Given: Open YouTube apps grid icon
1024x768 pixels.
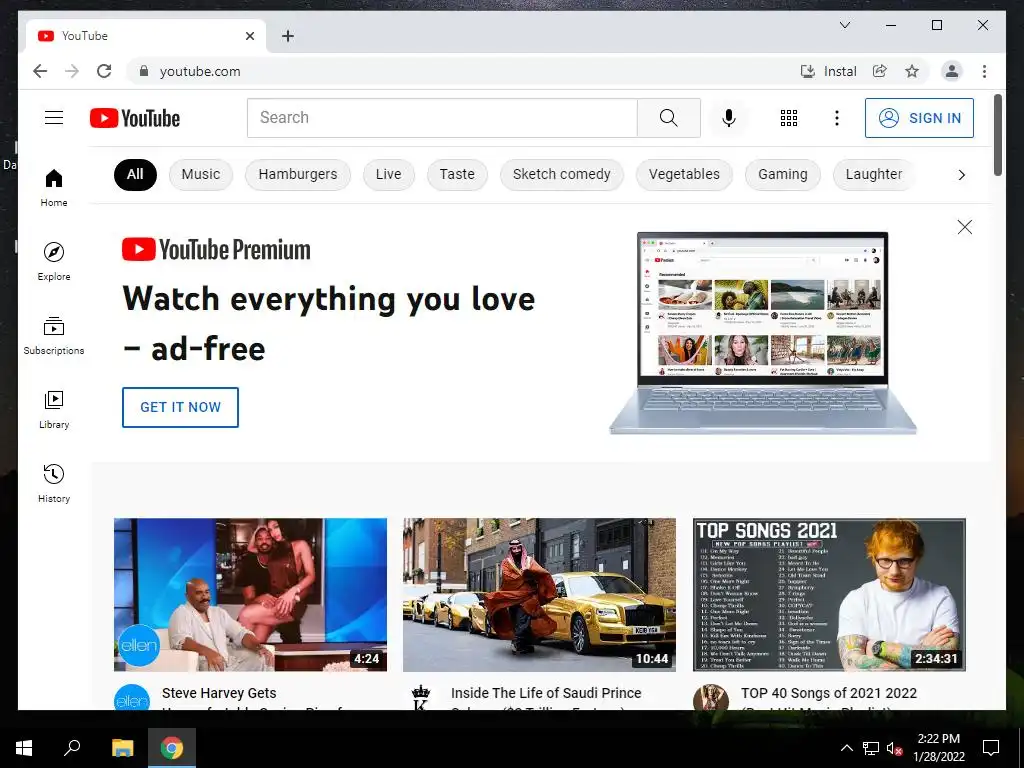Looking at the screenshot, I should (789, 118).
